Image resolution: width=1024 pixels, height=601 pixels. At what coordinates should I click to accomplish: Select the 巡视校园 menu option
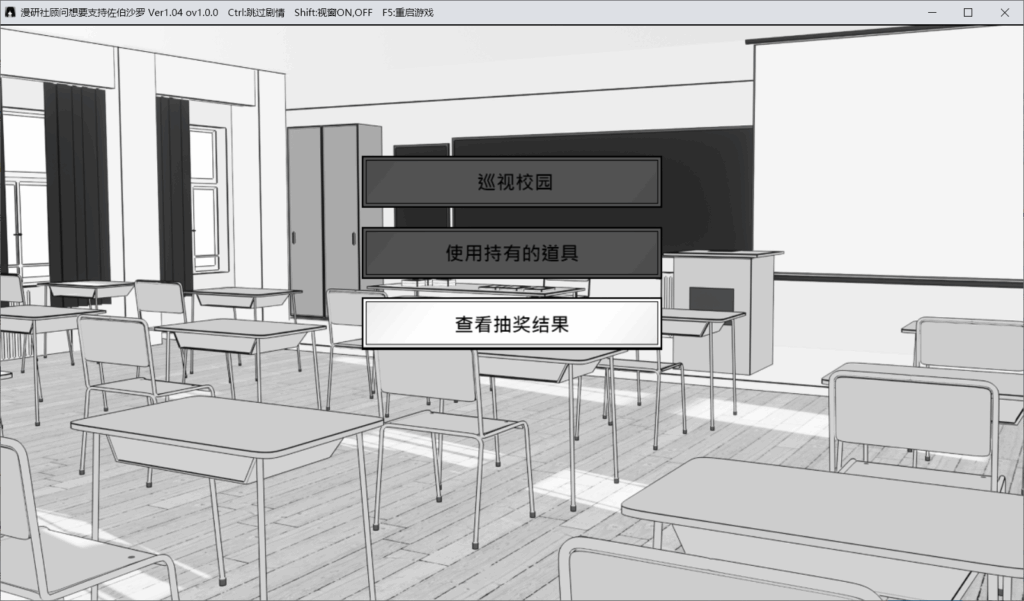pyautogui.click(x=512, y=182)
